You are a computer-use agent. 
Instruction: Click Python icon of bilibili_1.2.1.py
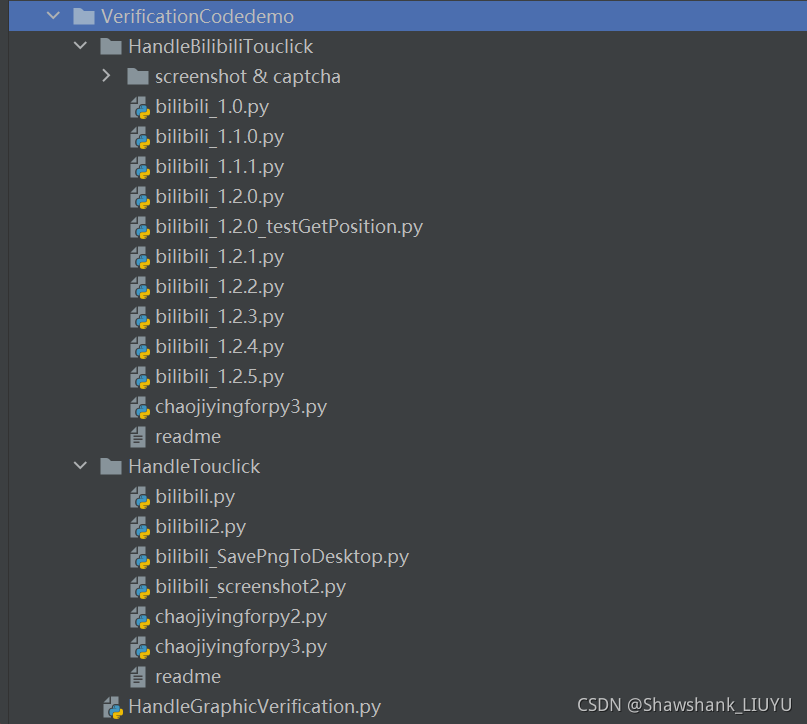point(139,257)
